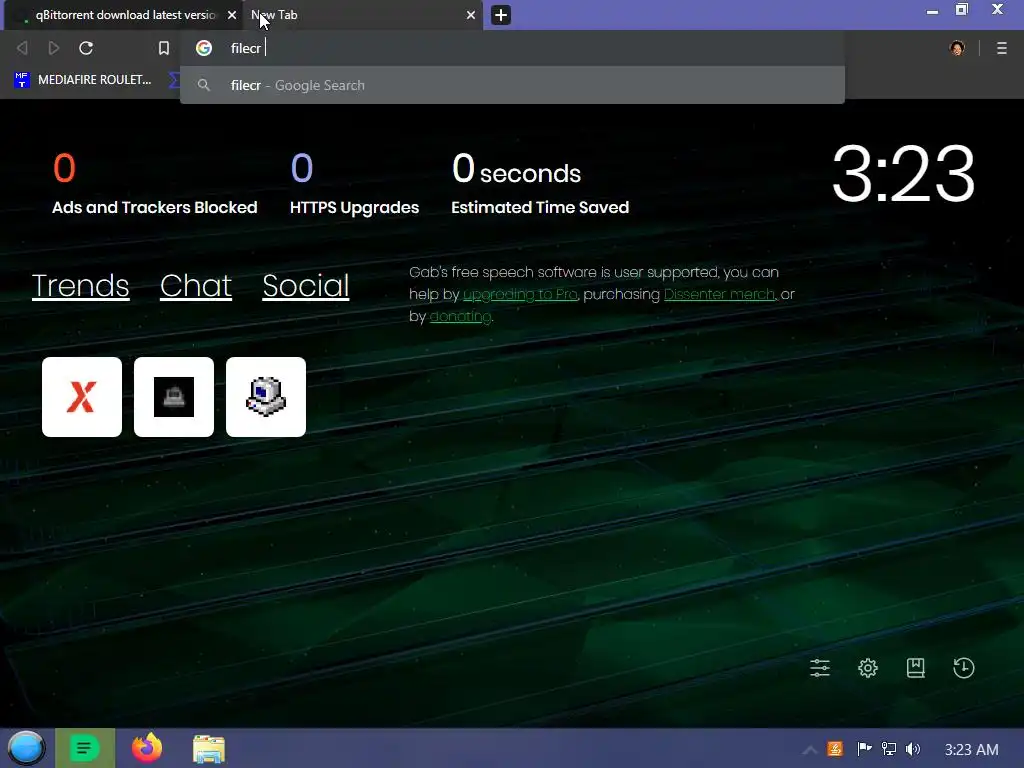Viewport: 1024px width, 768px height.
Task: Open settings gear on new tab page
Action: pyautogui.click(x=868, y=668)
